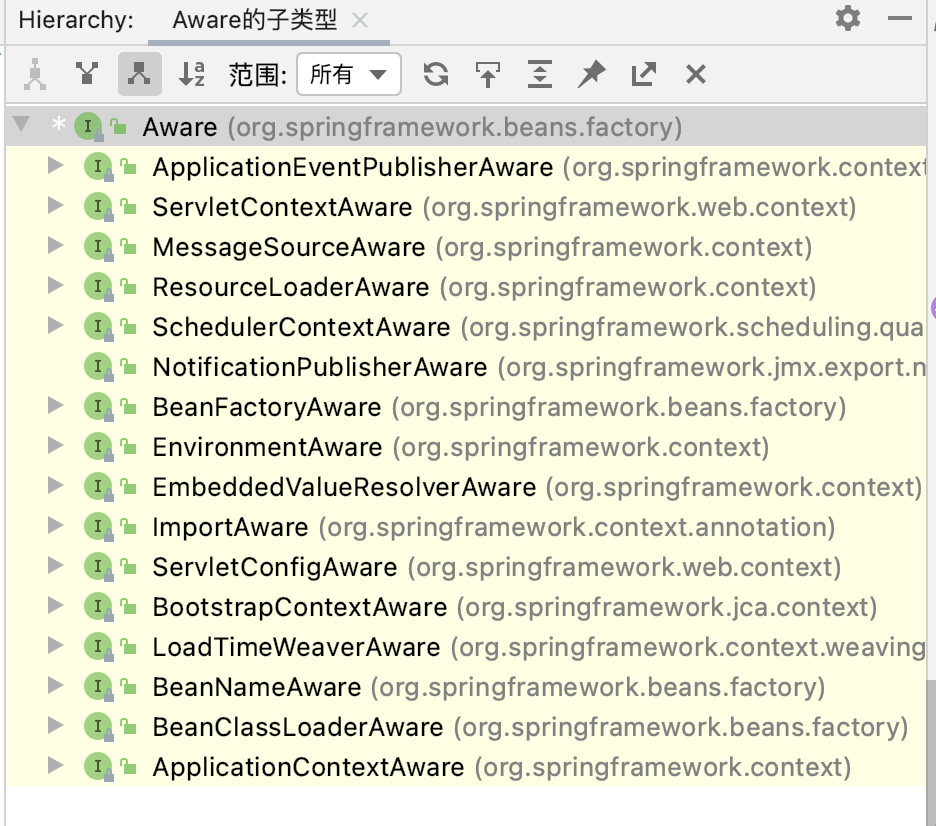Select NotificationPublisherAware in the tree
Screen dimensions: 936x826
(320, 367)
